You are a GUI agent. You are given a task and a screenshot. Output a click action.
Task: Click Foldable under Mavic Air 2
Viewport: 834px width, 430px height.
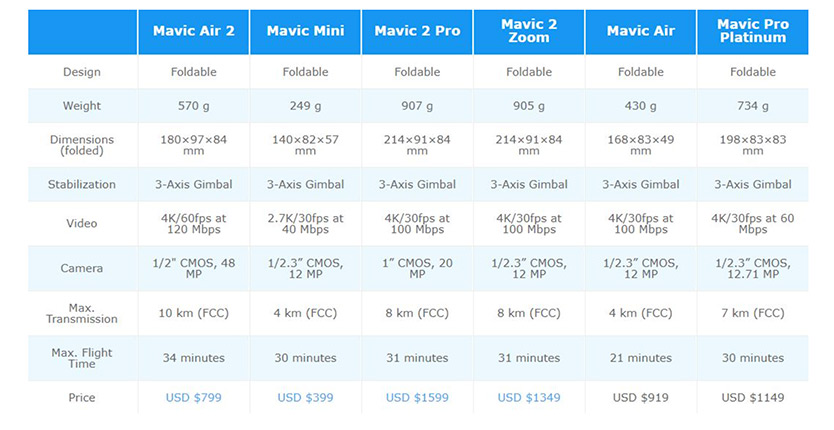tap(194, 72)
